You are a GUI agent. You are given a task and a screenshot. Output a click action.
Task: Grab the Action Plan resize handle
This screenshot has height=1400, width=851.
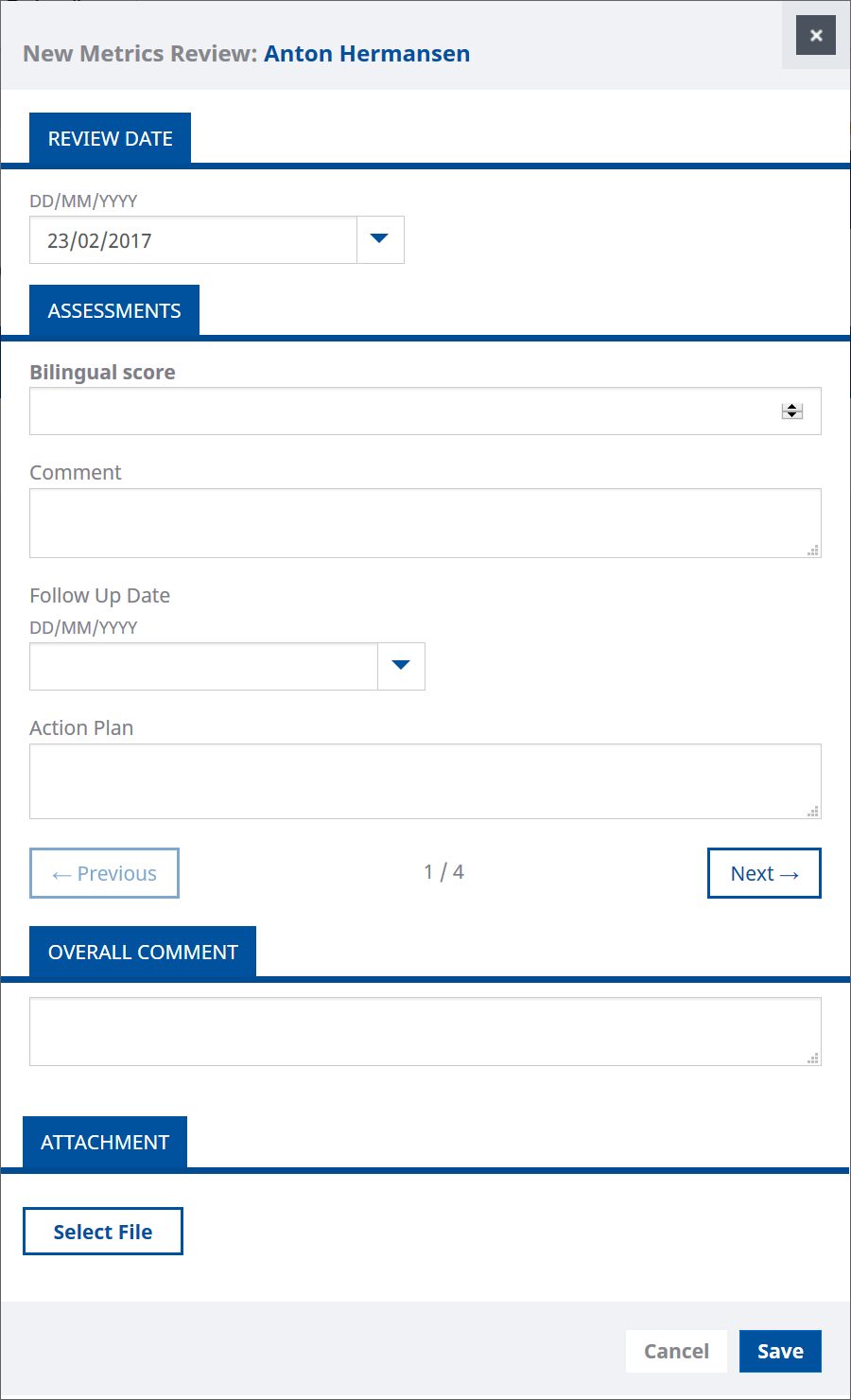click(x=813, y=812)
